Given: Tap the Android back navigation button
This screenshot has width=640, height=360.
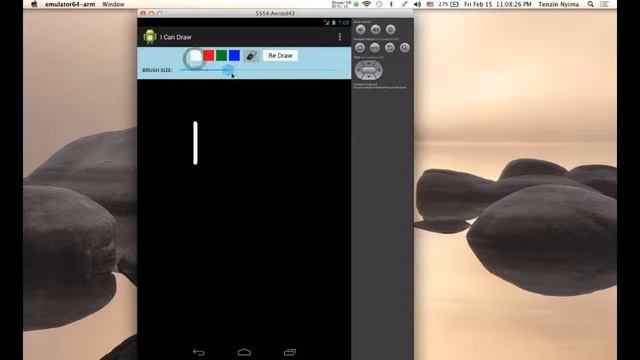Looking at the screenshot, I should tap(199, 352).
